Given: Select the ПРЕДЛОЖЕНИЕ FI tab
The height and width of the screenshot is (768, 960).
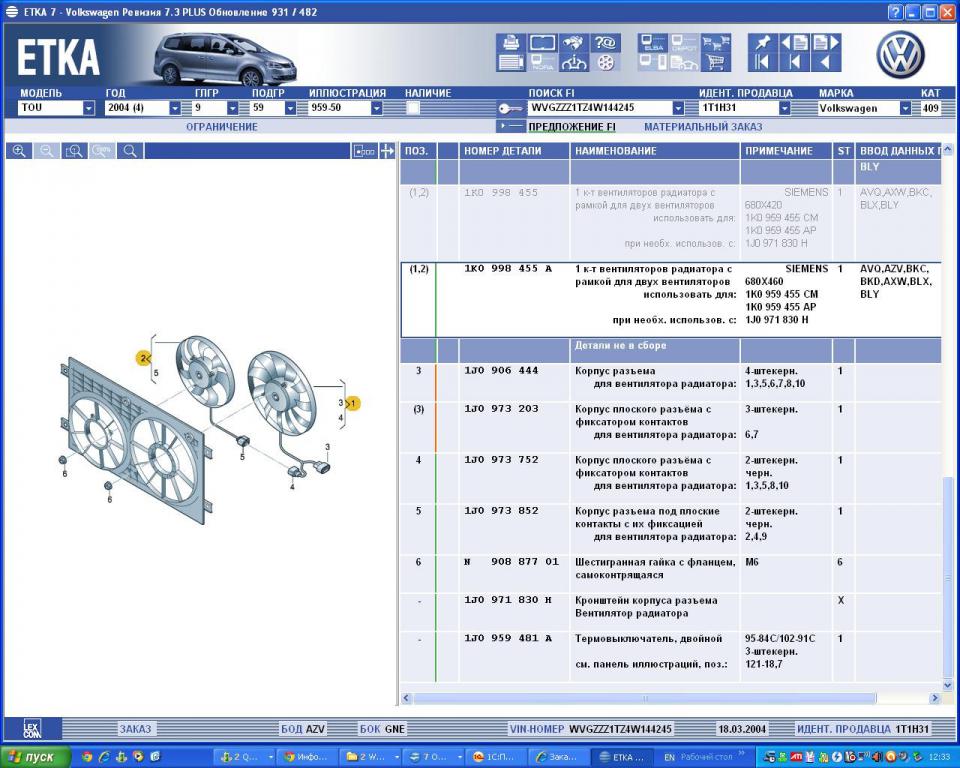Looking at the screenshot, I should (572, 127).
